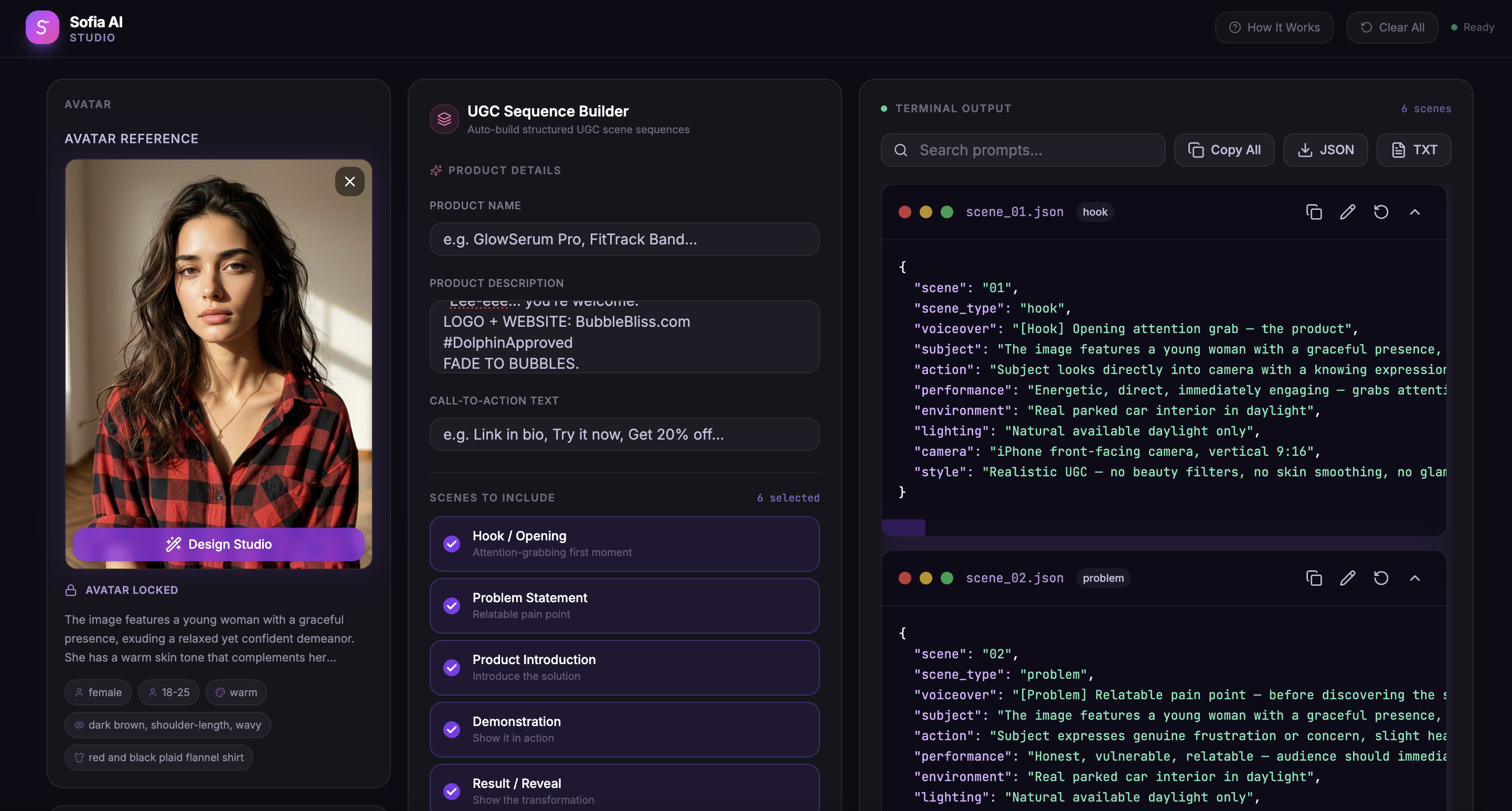Click the dark brown wavy hair tag
The width and height of the screenshot is (1512, 811).
tap(167, 725)
